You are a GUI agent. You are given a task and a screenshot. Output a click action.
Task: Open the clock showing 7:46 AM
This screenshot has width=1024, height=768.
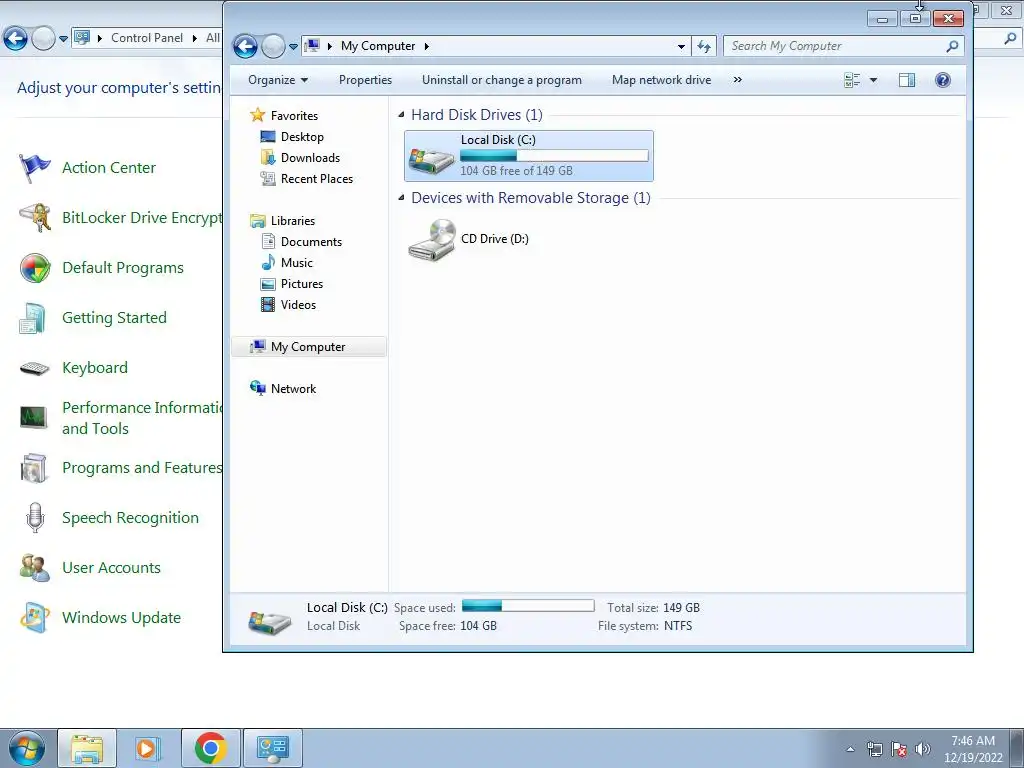973,749
